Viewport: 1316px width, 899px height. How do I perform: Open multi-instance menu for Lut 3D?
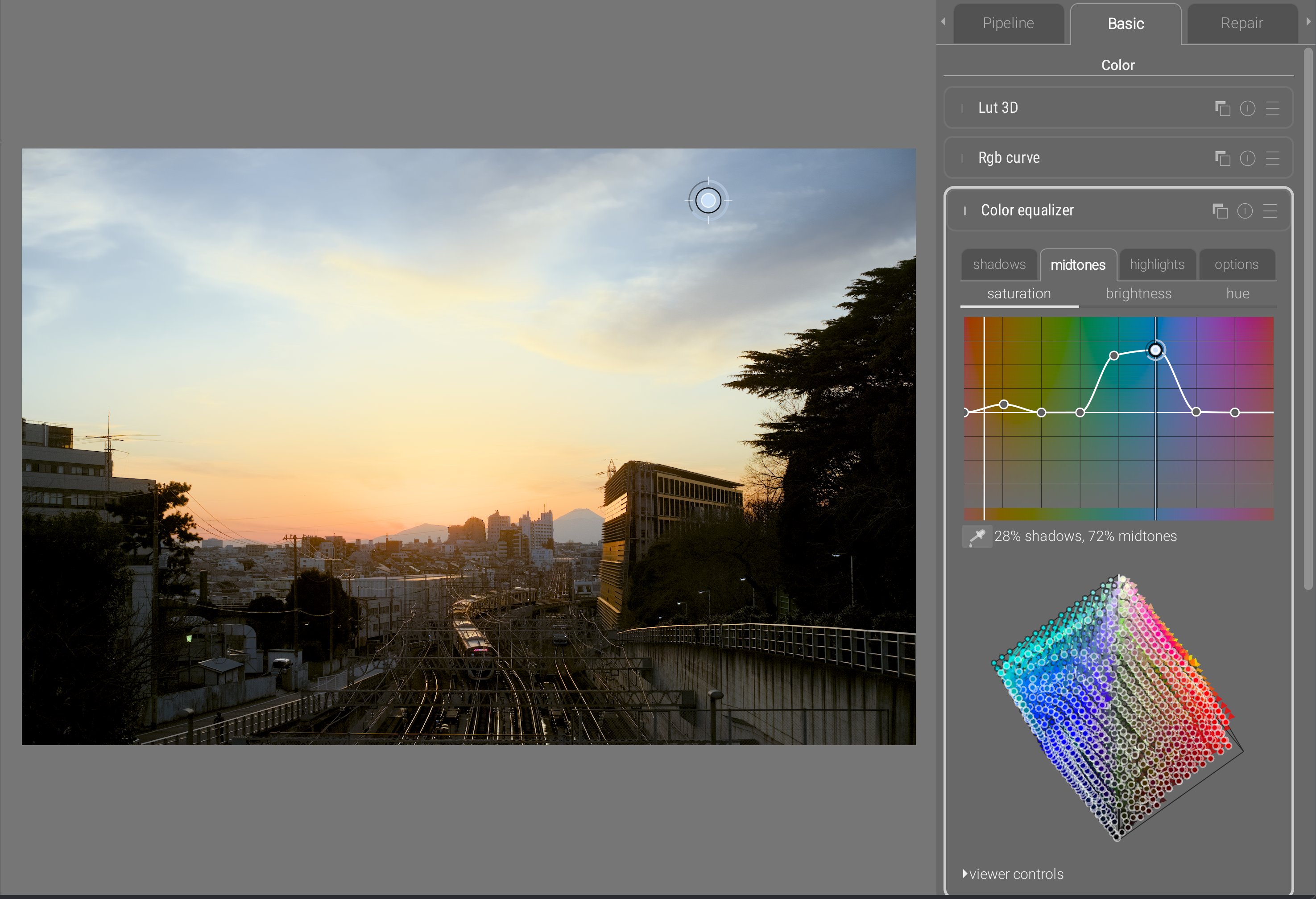pos(1223,108)
